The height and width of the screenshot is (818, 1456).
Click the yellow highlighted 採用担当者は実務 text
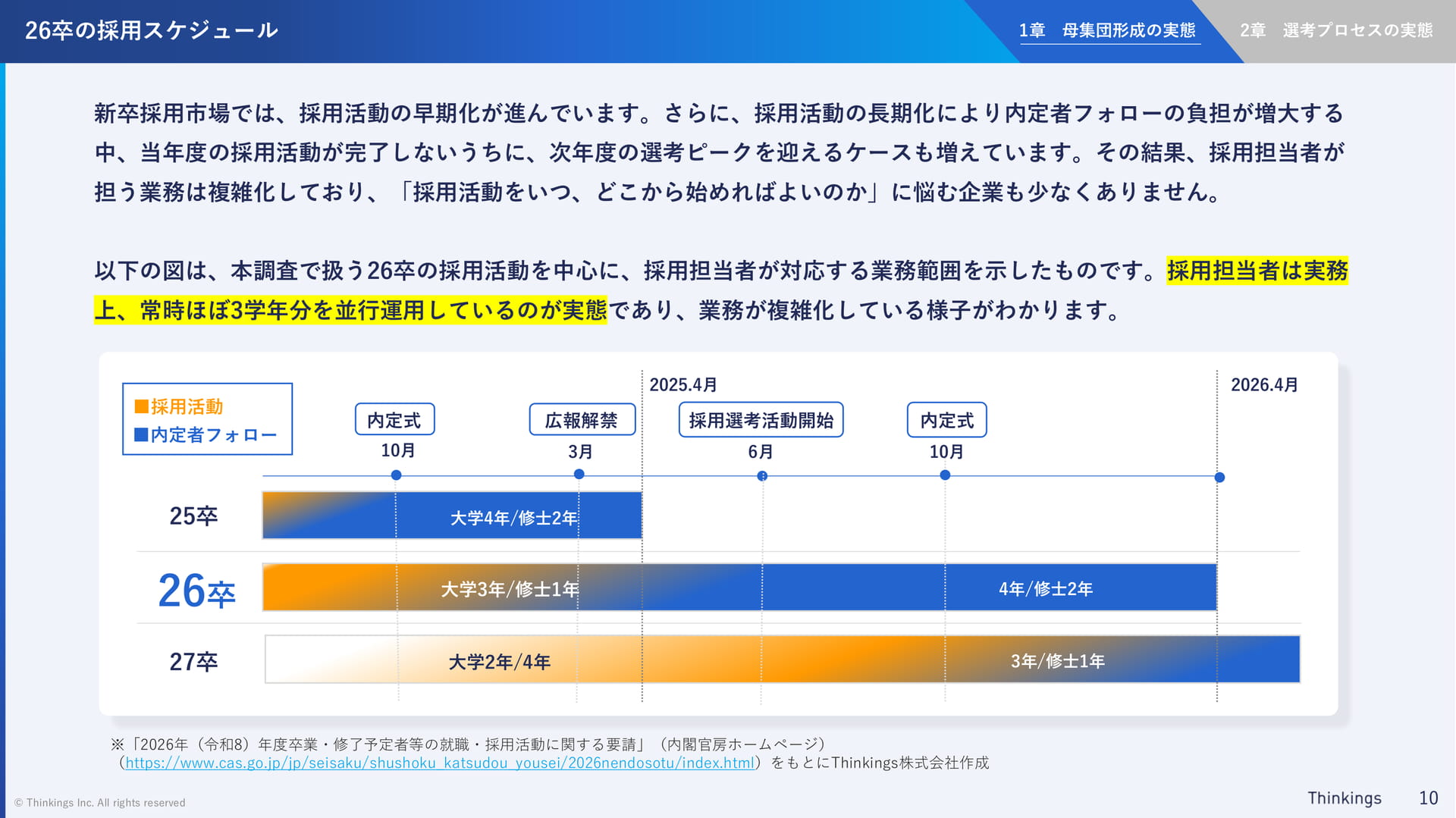pyautogui.click(x=1257, y=271)
